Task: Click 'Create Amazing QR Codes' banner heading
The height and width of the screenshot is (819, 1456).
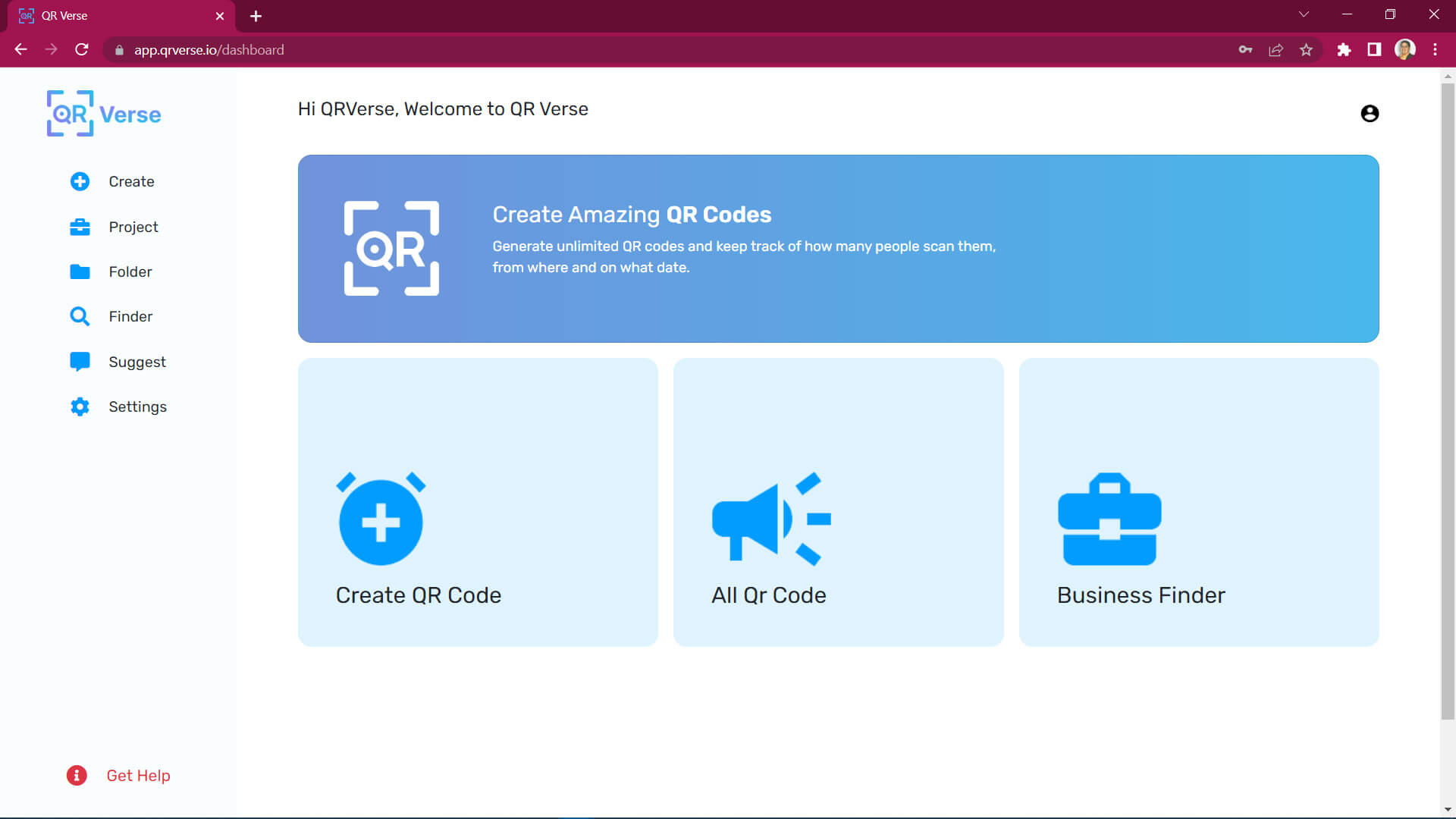Action: point(632,215)
